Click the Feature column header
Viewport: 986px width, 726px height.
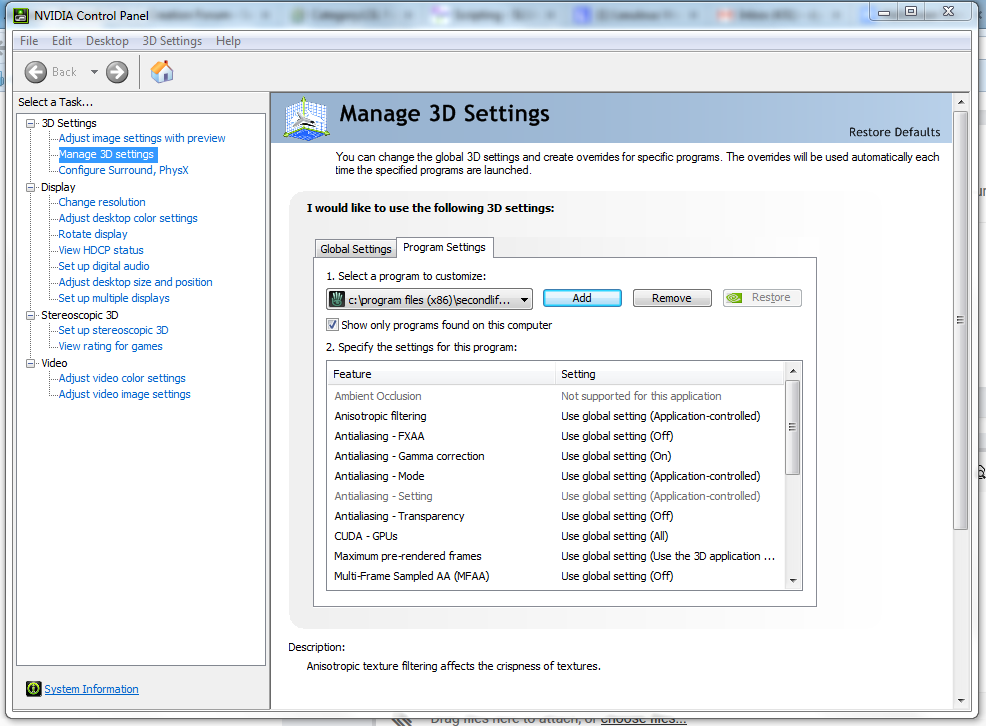pyautogui.click(x=441, y=374)
